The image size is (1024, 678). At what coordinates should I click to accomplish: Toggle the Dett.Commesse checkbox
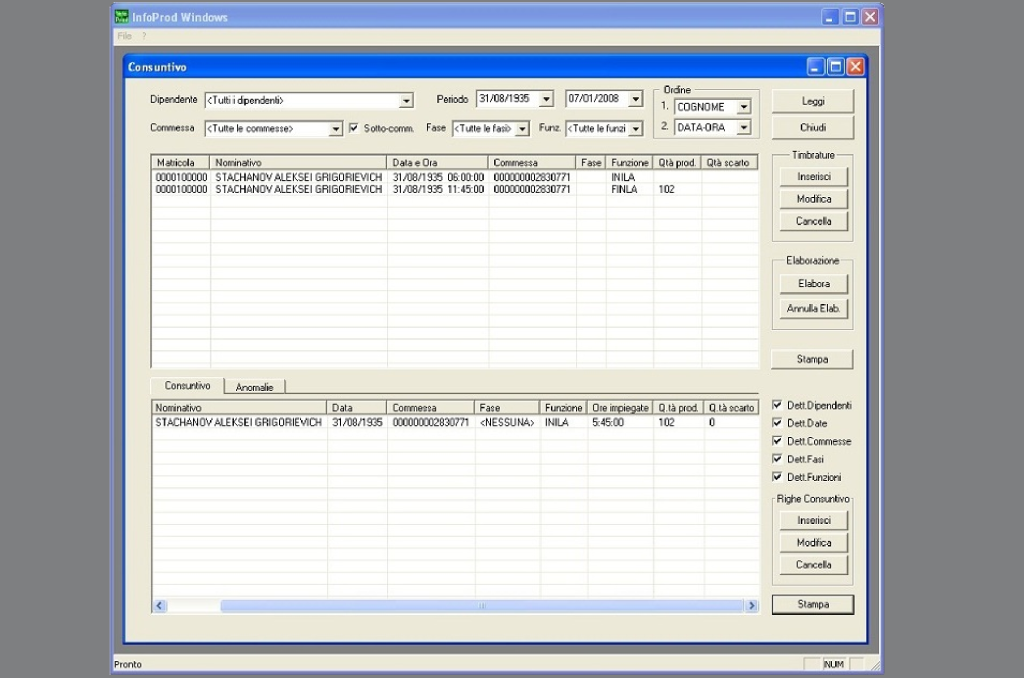777,441
